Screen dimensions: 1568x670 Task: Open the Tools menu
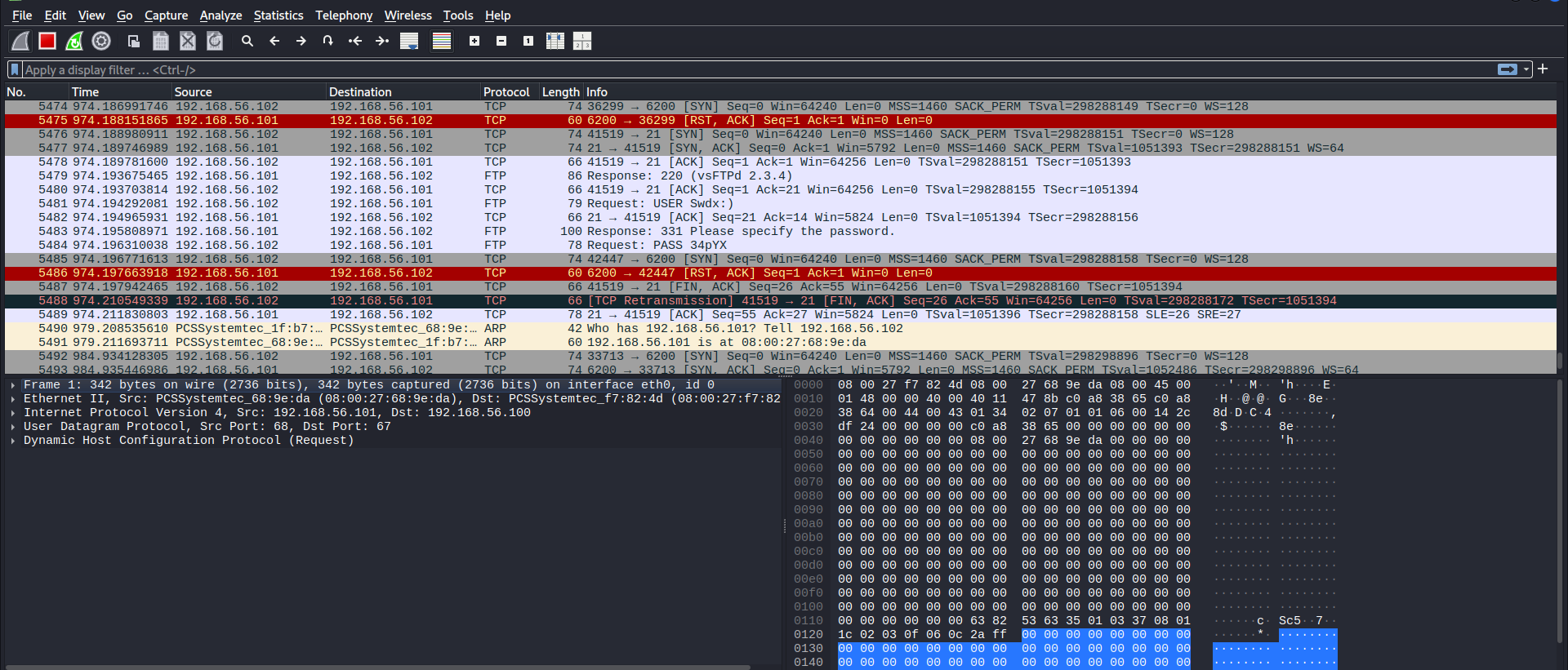[x=458, y=16]
